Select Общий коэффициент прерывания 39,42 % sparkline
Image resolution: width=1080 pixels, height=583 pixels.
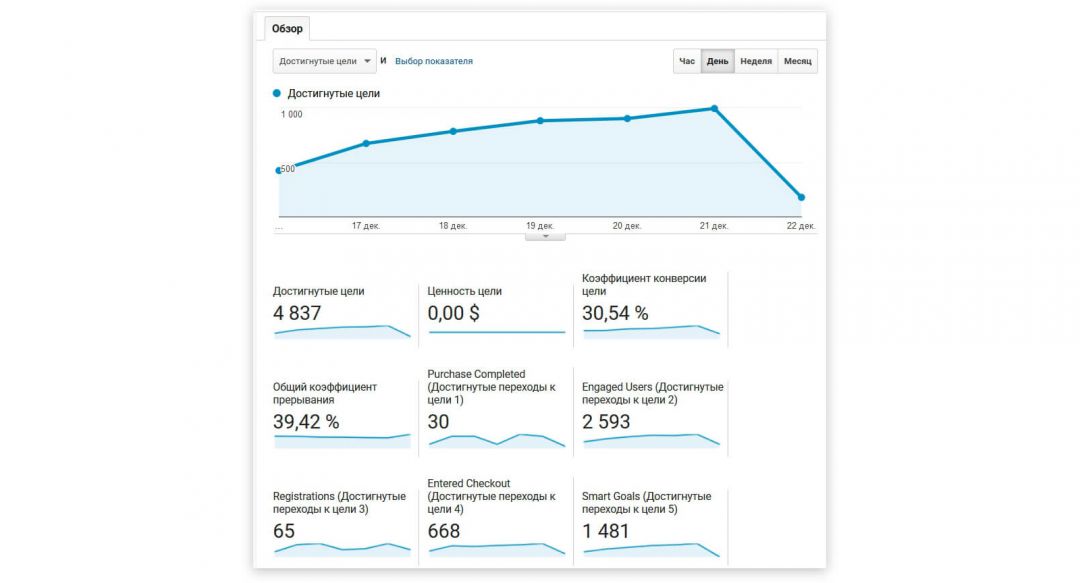click(342, 437)
